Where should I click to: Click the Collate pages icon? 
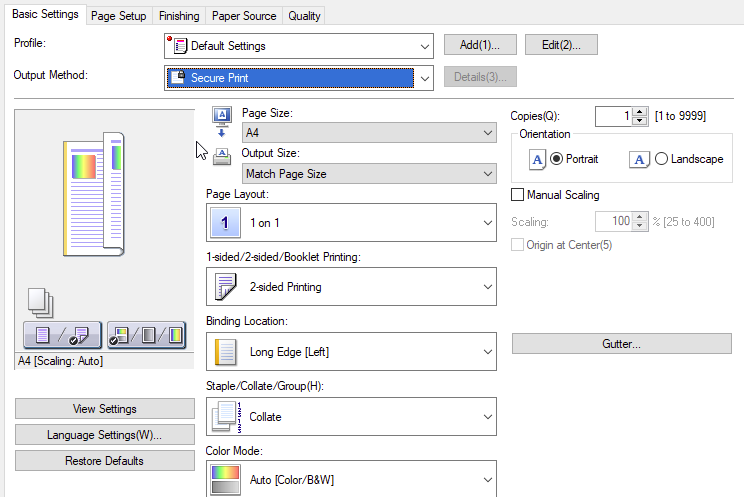(227, 417)
